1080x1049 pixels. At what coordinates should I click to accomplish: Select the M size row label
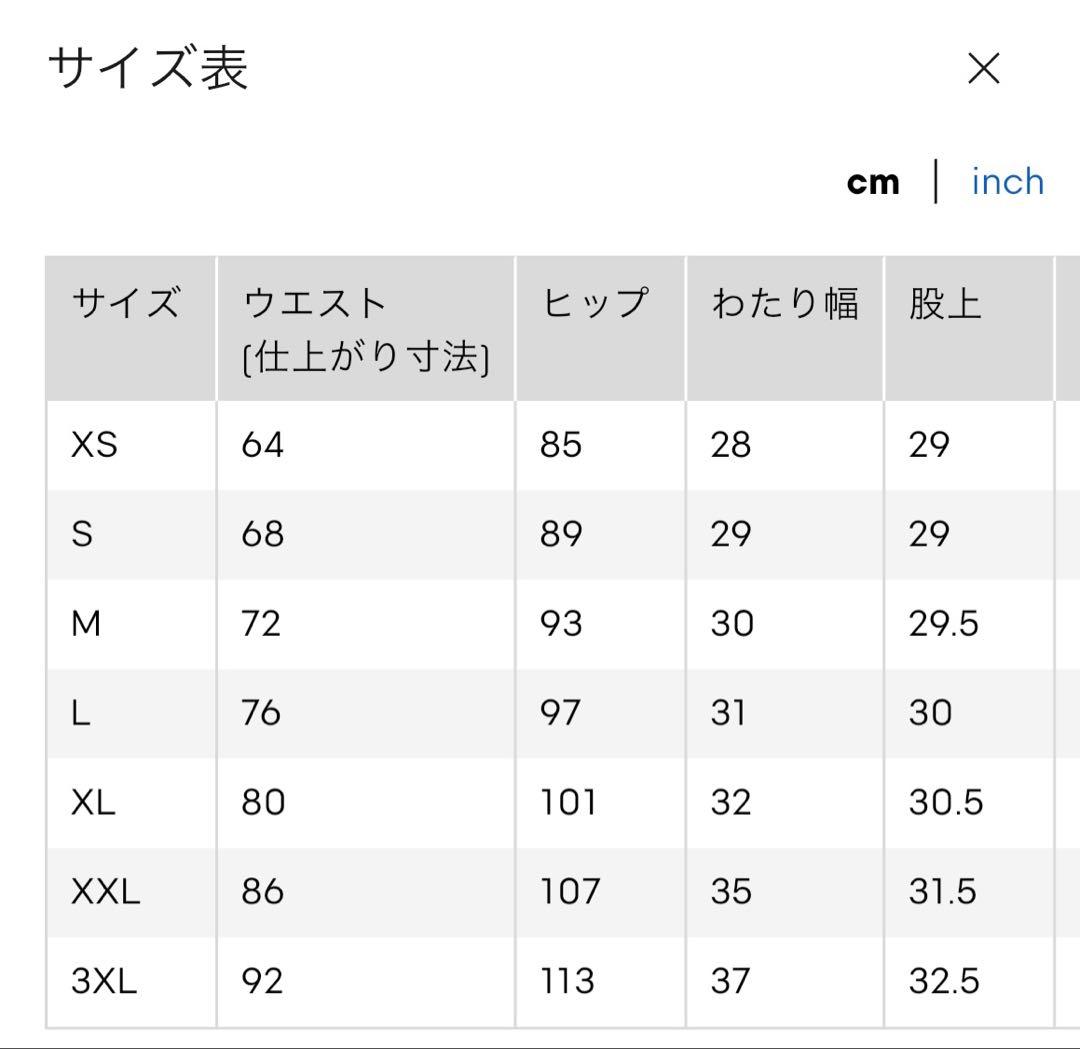86,623
